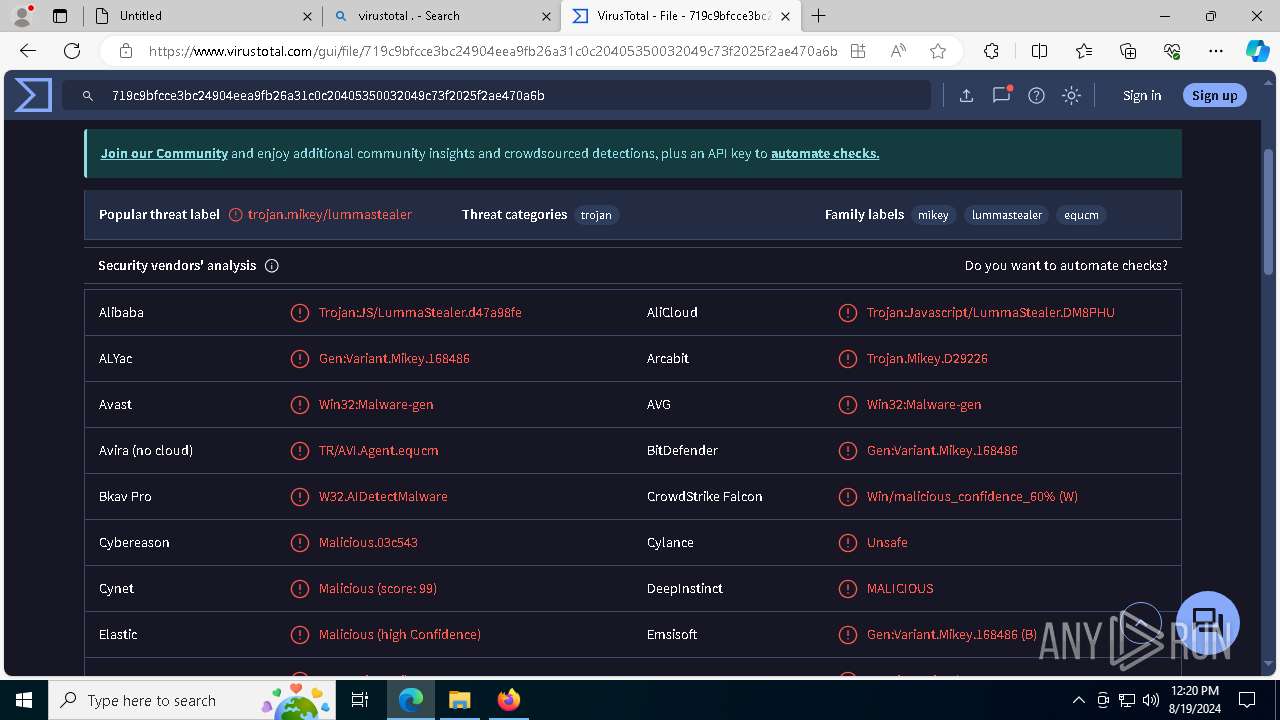Click the browser back arrow
The width and height of the screenshot is (1280, 720).
coord(28,51)
